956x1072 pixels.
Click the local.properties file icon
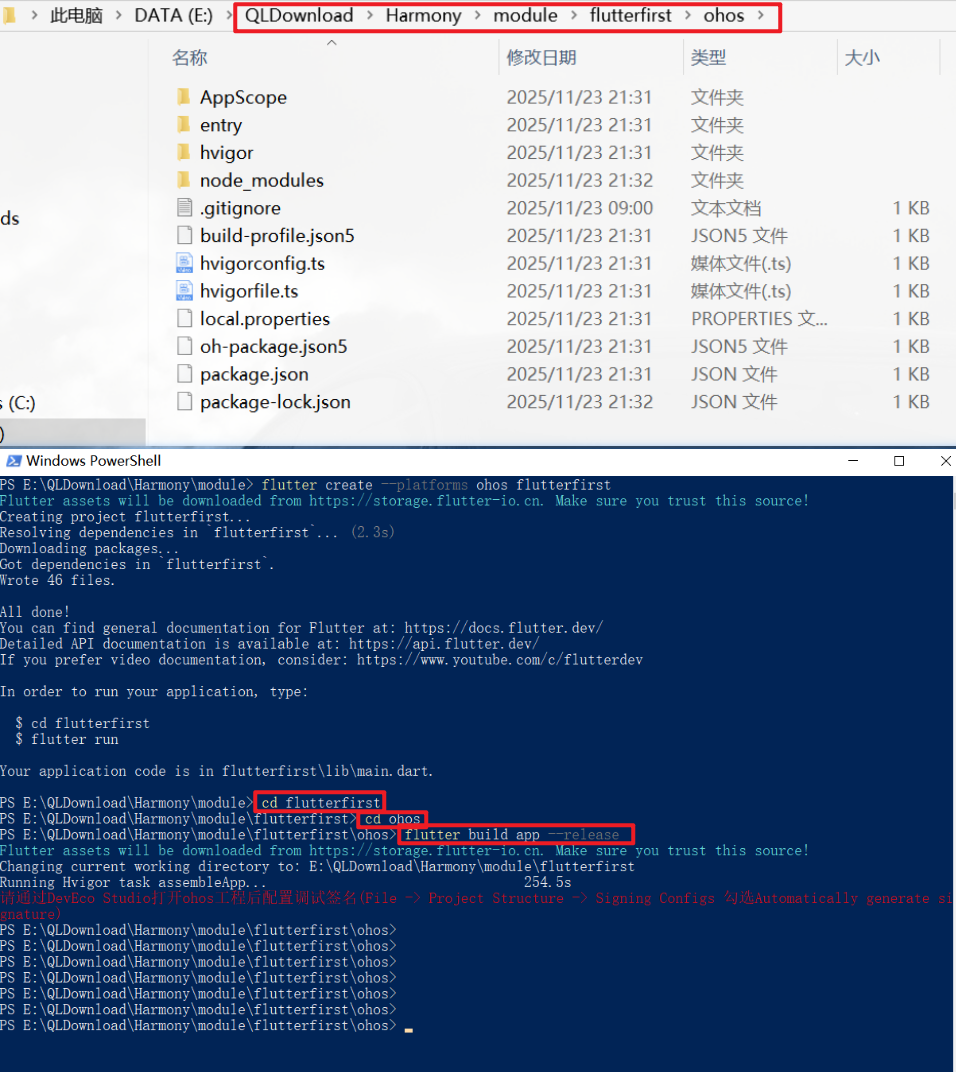(184, 319)
